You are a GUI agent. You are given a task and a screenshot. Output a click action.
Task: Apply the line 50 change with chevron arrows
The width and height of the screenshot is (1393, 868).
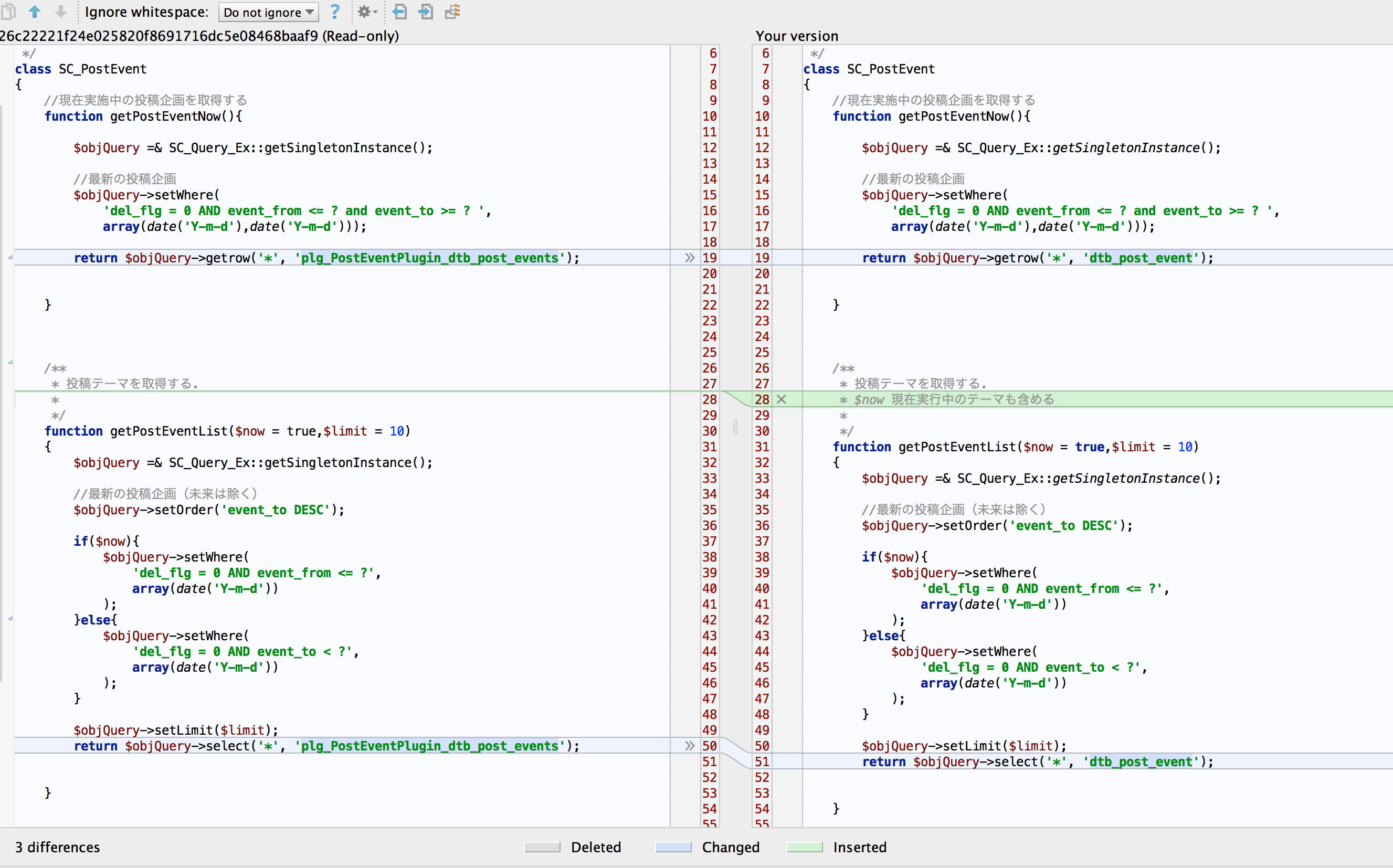690,746
